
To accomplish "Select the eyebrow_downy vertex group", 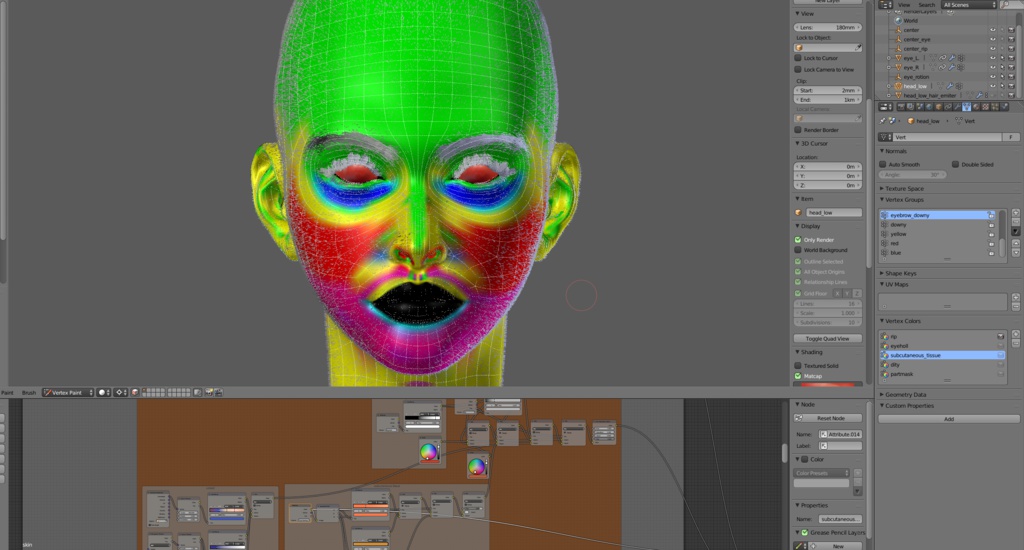I will [938, 215].
